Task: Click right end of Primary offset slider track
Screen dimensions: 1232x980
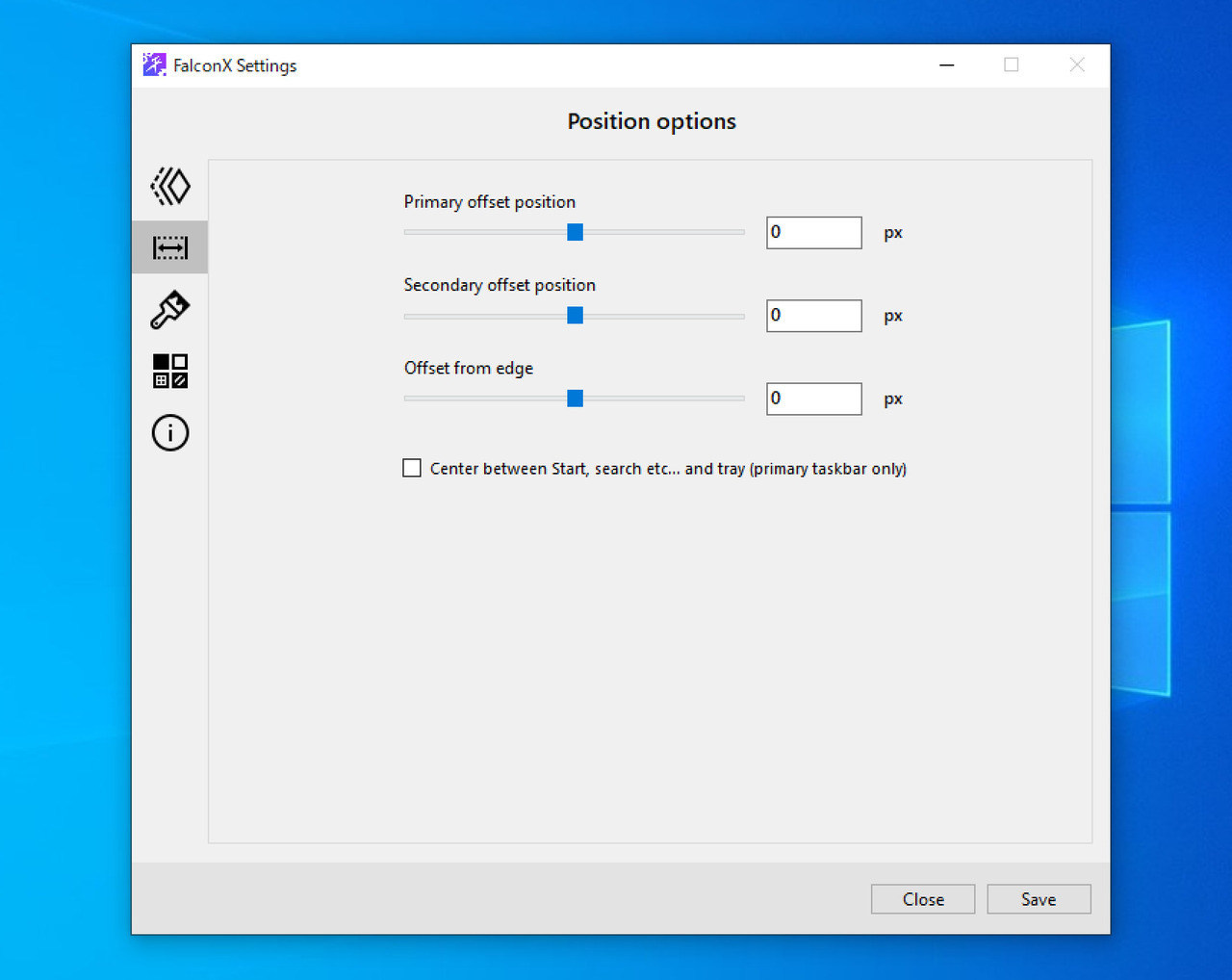Action: pyautogui.click(x=739, y=232)
